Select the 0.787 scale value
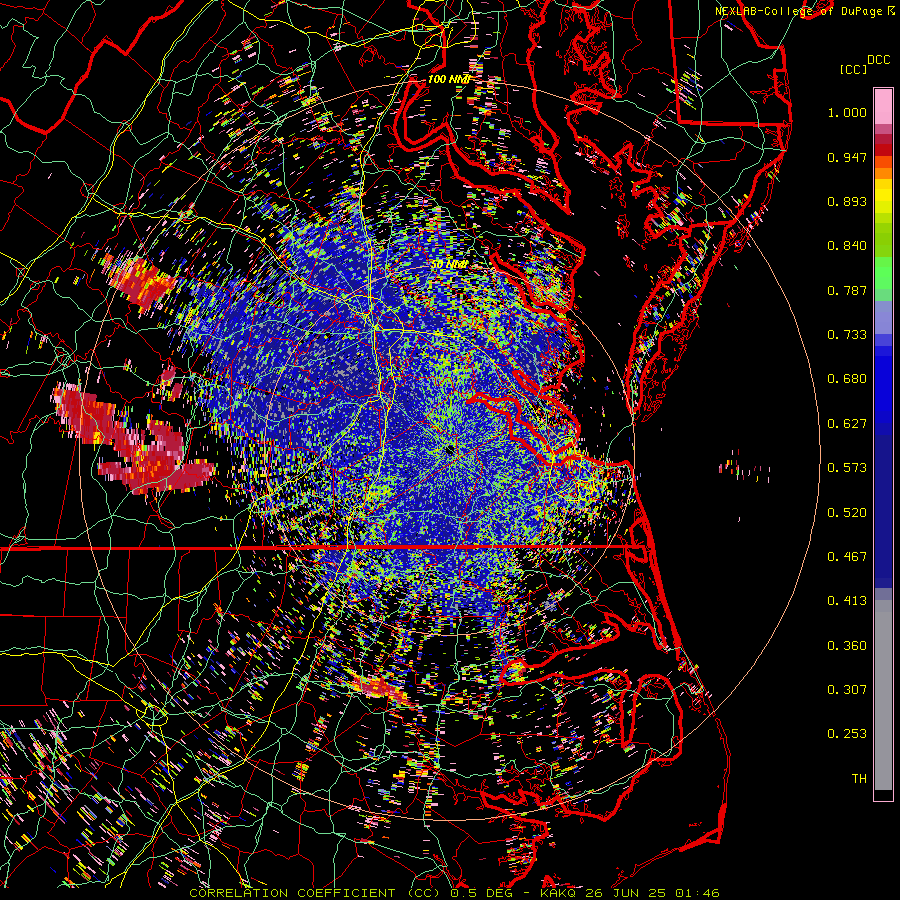The height and width of the screenshot is (900, 900). click(x=847, y=290)
